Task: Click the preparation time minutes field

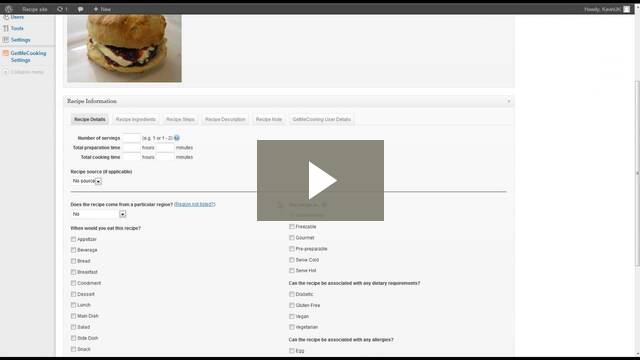Action: click(x=165, y=147)
